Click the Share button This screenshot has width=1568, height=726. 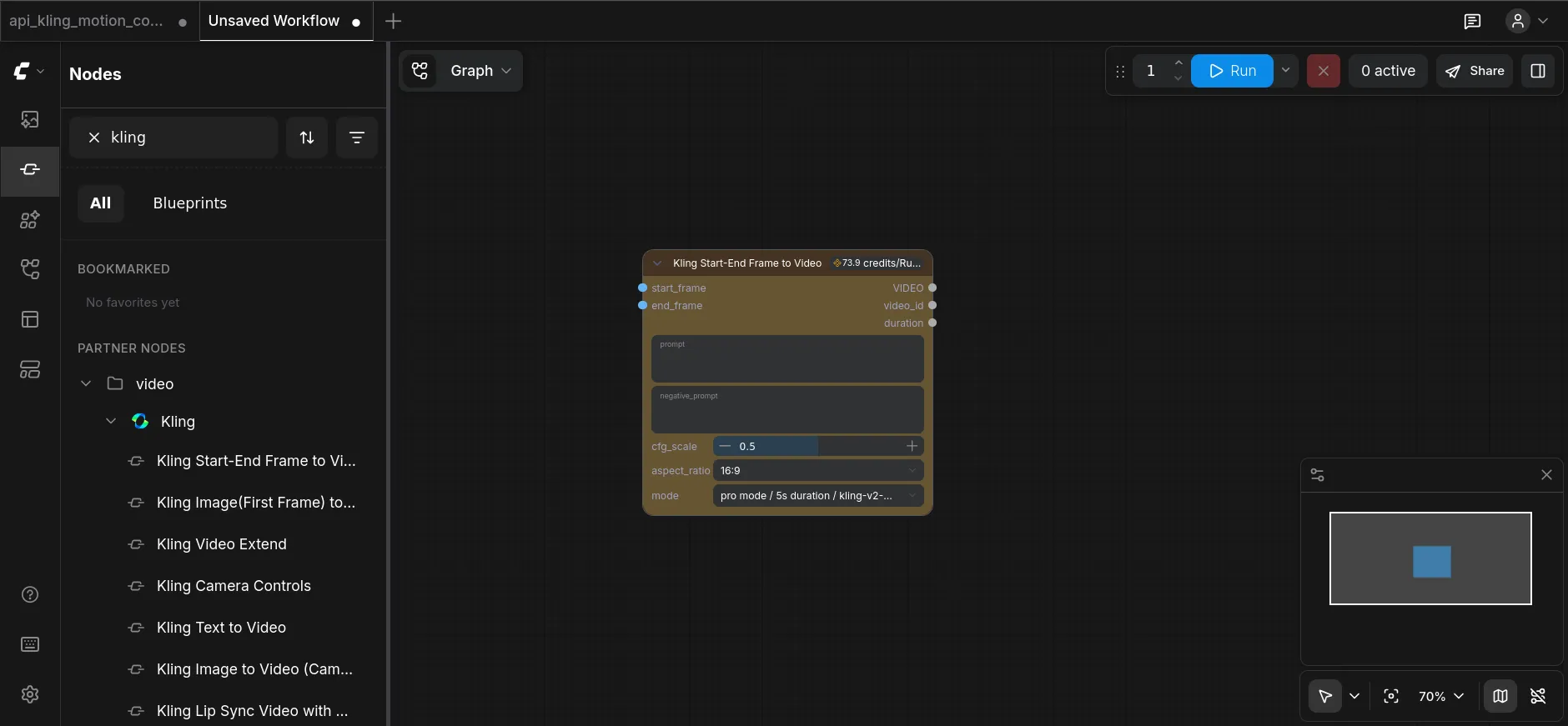1475,71
